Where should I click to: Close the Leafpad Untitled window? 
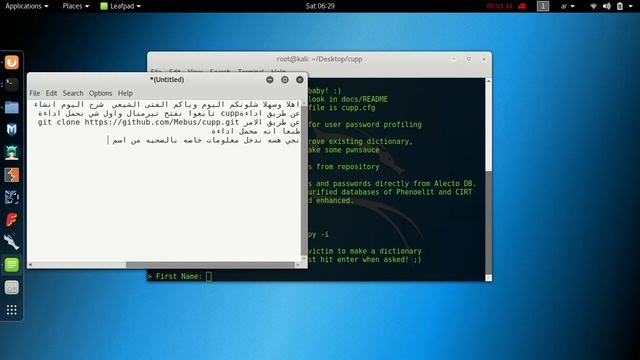click(x=300, y=80)
